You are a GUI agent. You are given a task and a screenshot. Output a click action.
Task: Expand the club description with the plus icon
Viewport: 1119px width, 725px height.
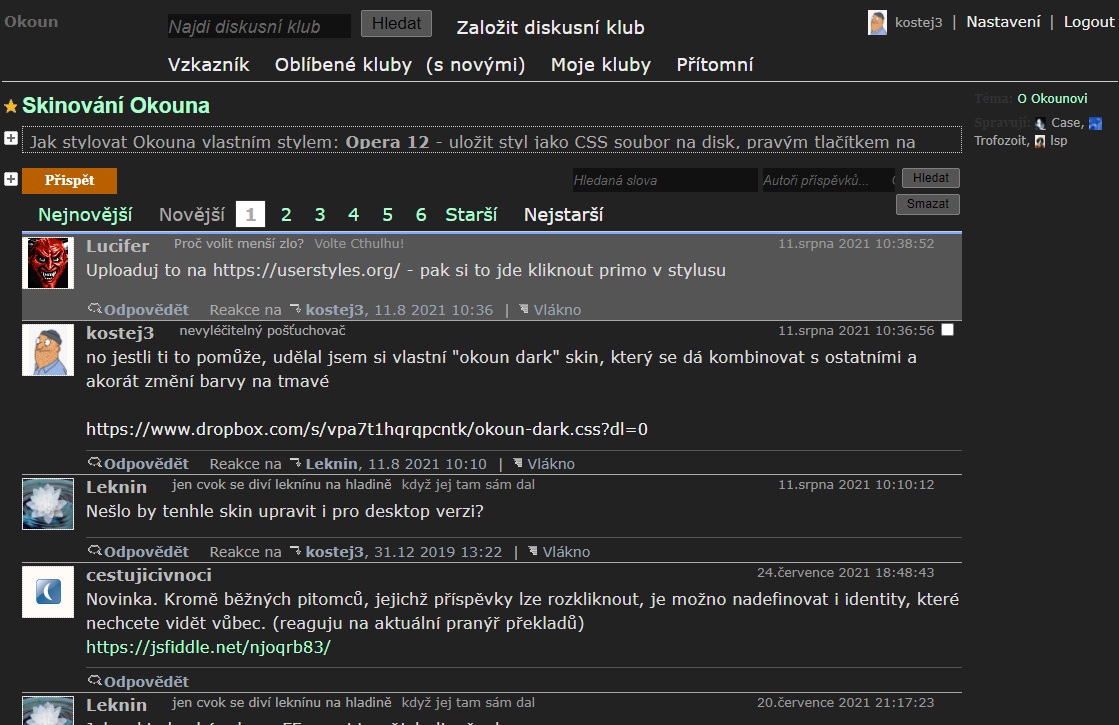point(10,138)
